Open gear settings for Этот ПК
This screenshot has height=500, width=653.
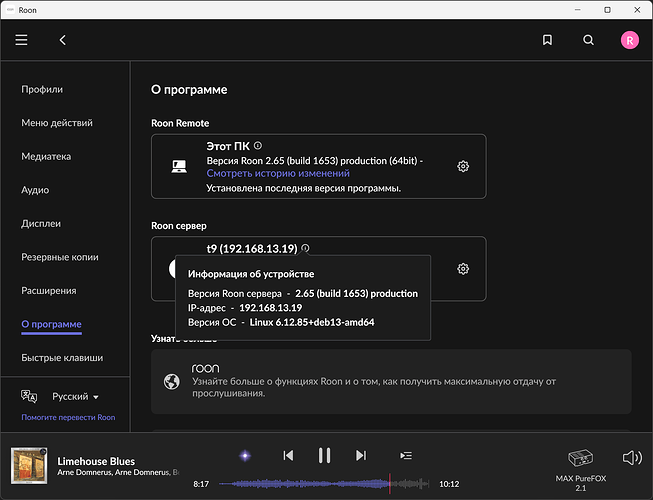tap(463, 166)
